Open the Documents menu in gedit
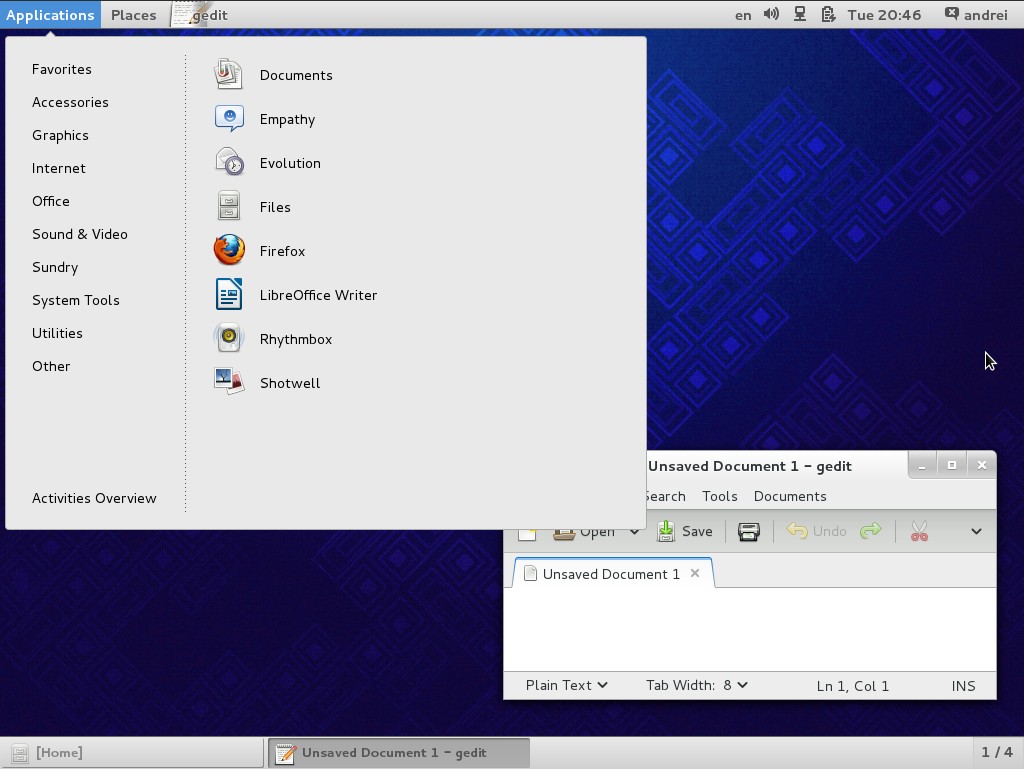1024x769 pixels. coord(790,496)
